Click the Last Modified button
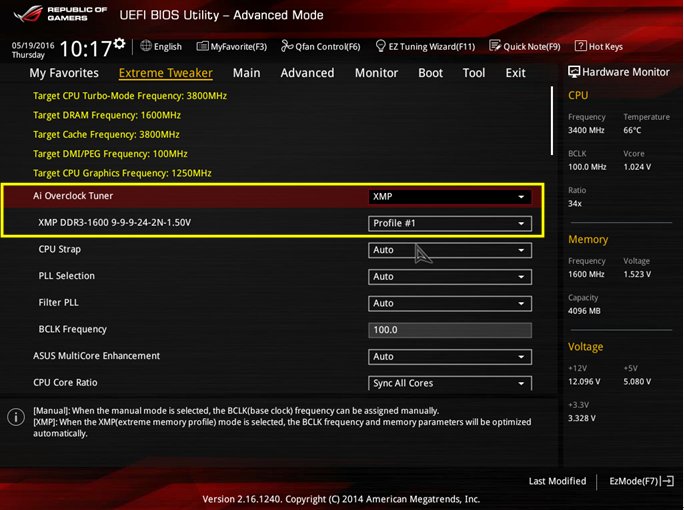 point(557,482)
